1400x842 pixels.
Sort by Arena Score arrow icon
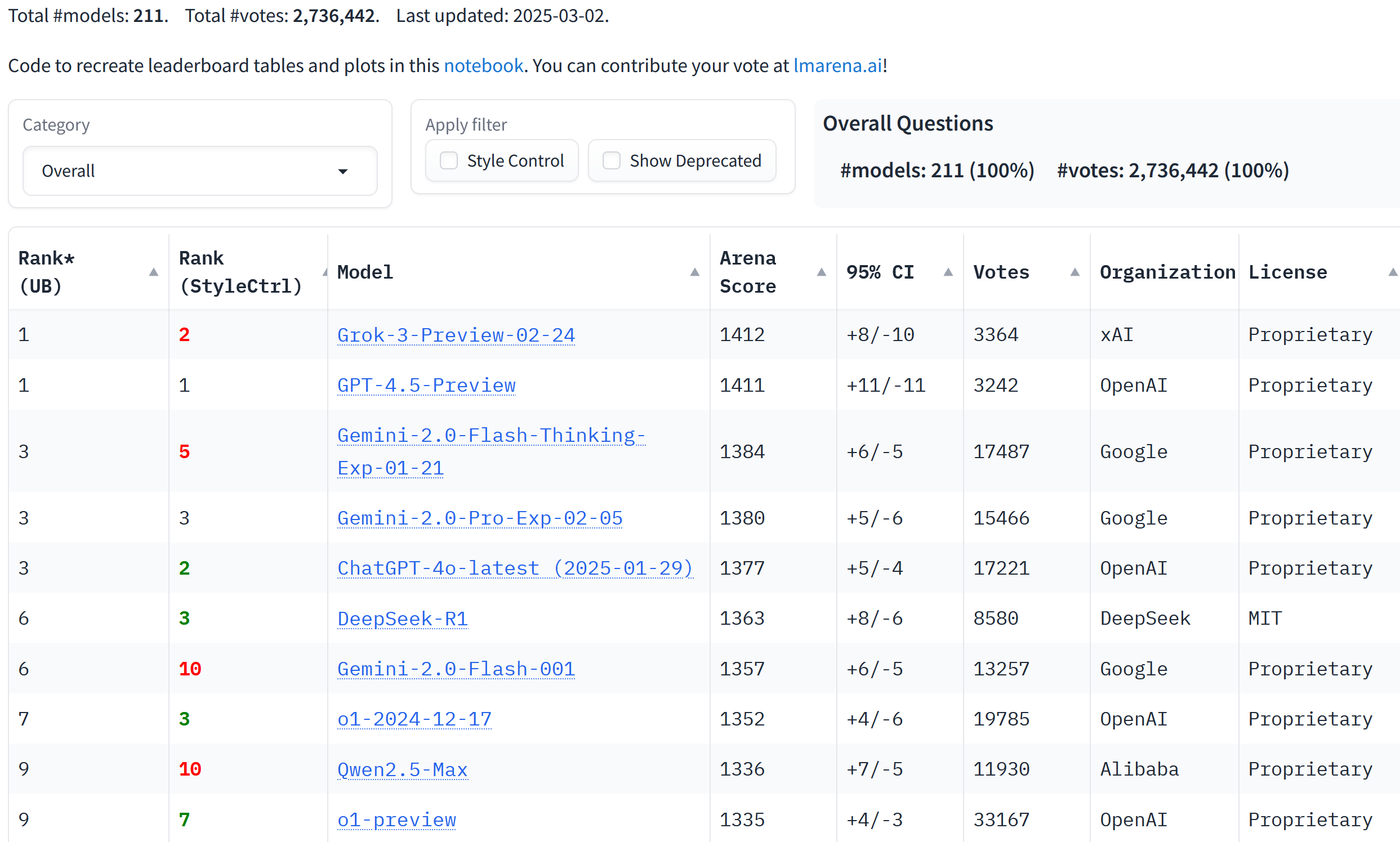pyautogui.click(x=821, y=272)
